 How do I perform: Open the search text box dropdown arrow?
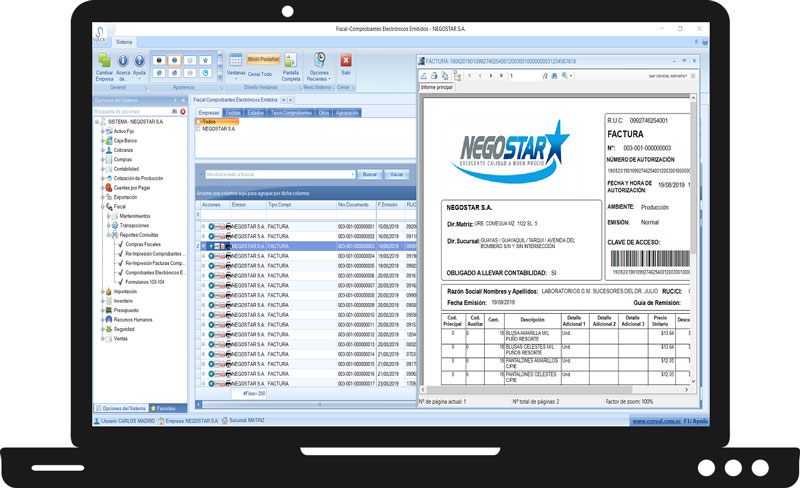coord(353,174)
